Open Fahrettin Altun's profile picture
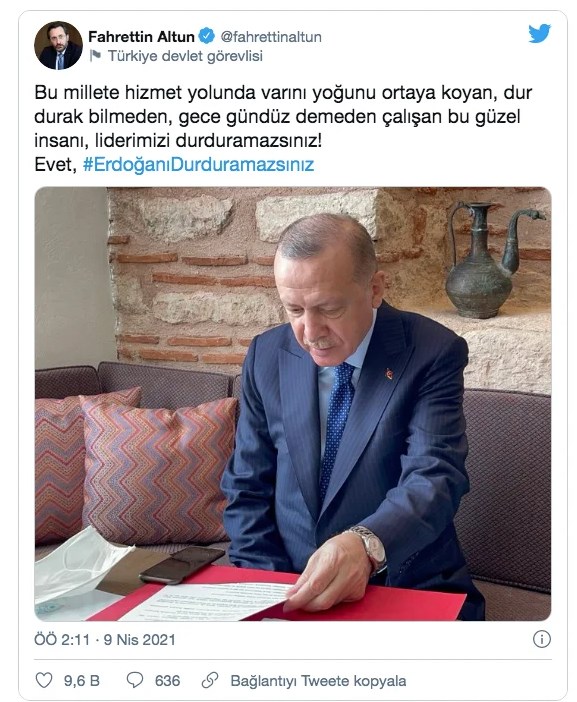This screenshot has height=702, width=577. pyautogui.click(x=58, y=45)
